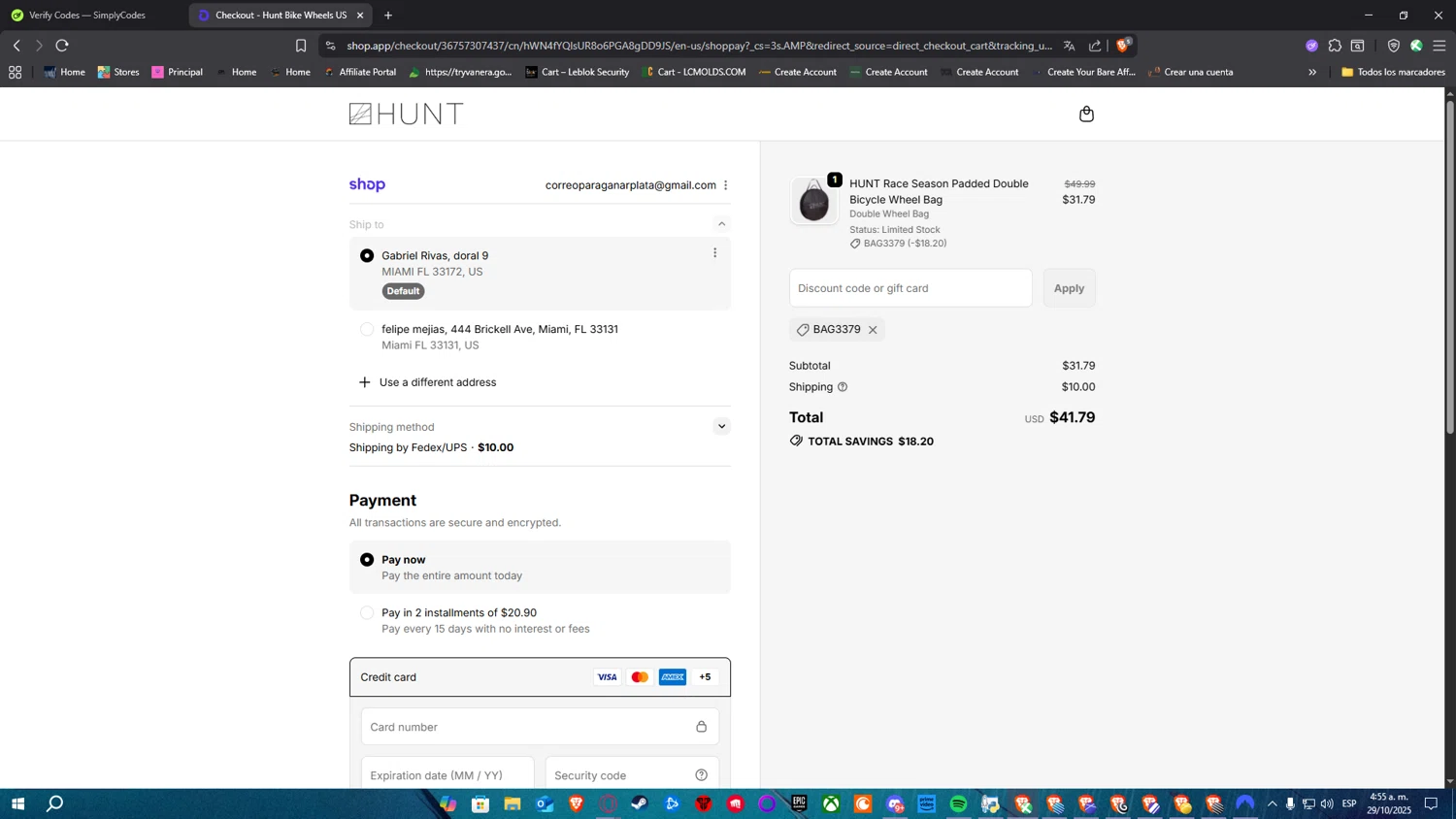Open options menu for Gabriel Rivas address
Screen dimensions: 1456x819
point(715,253)
